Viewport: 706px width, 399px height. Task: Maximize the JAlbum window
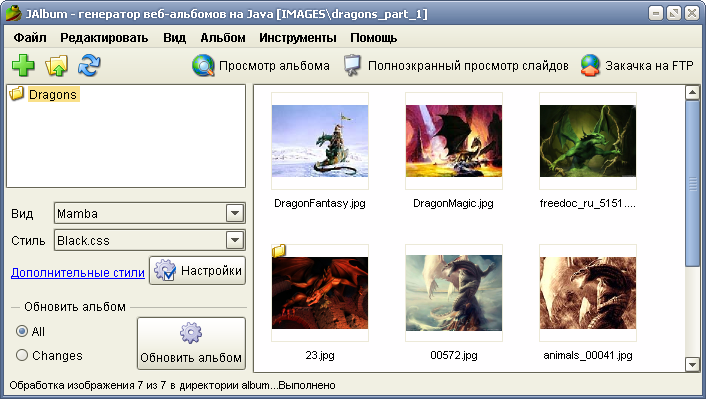674,14
